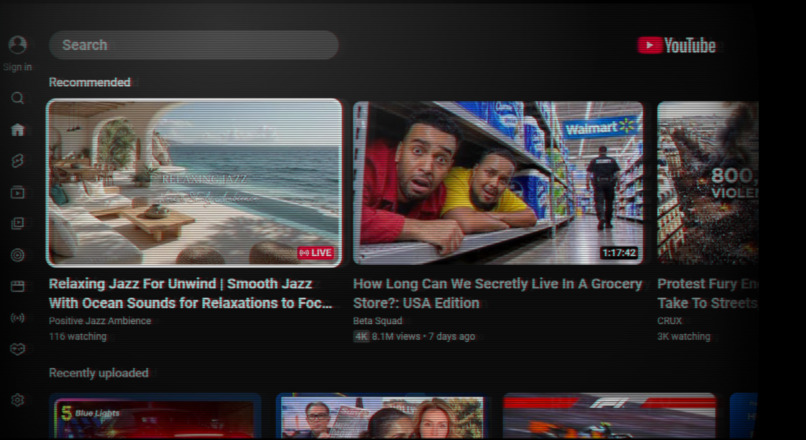The width and height of the screenshot is (806, 440).
Task: Open the Blue Lights recently uploaded thumbnail
Action: point(155,416)
